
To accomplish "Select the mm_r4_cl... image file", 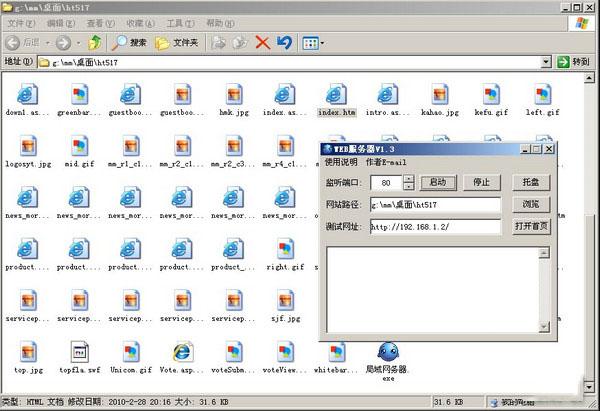I will click(x=285, y=152).
